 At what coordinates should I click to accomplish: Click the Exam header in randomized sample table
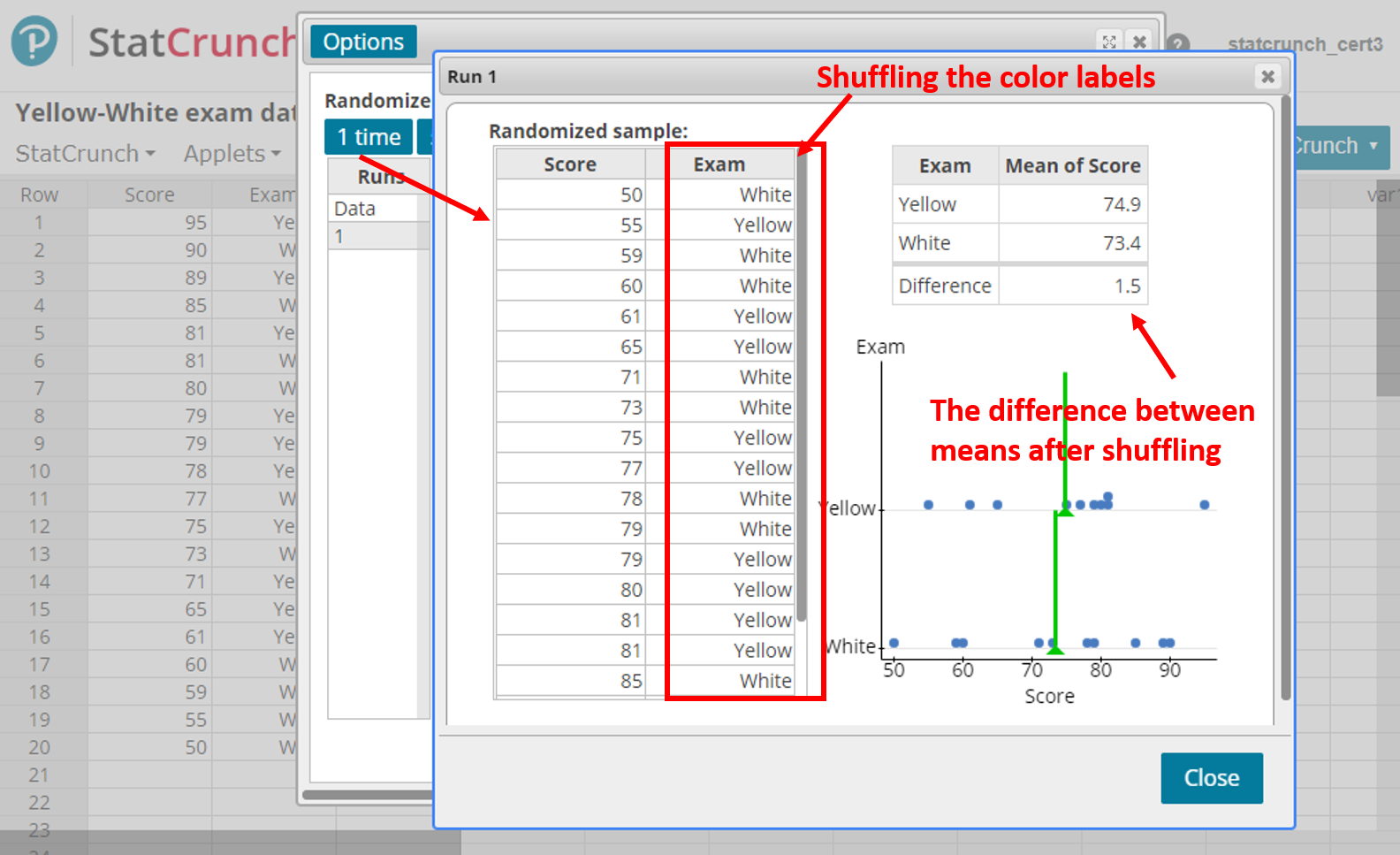click(719, 164)
